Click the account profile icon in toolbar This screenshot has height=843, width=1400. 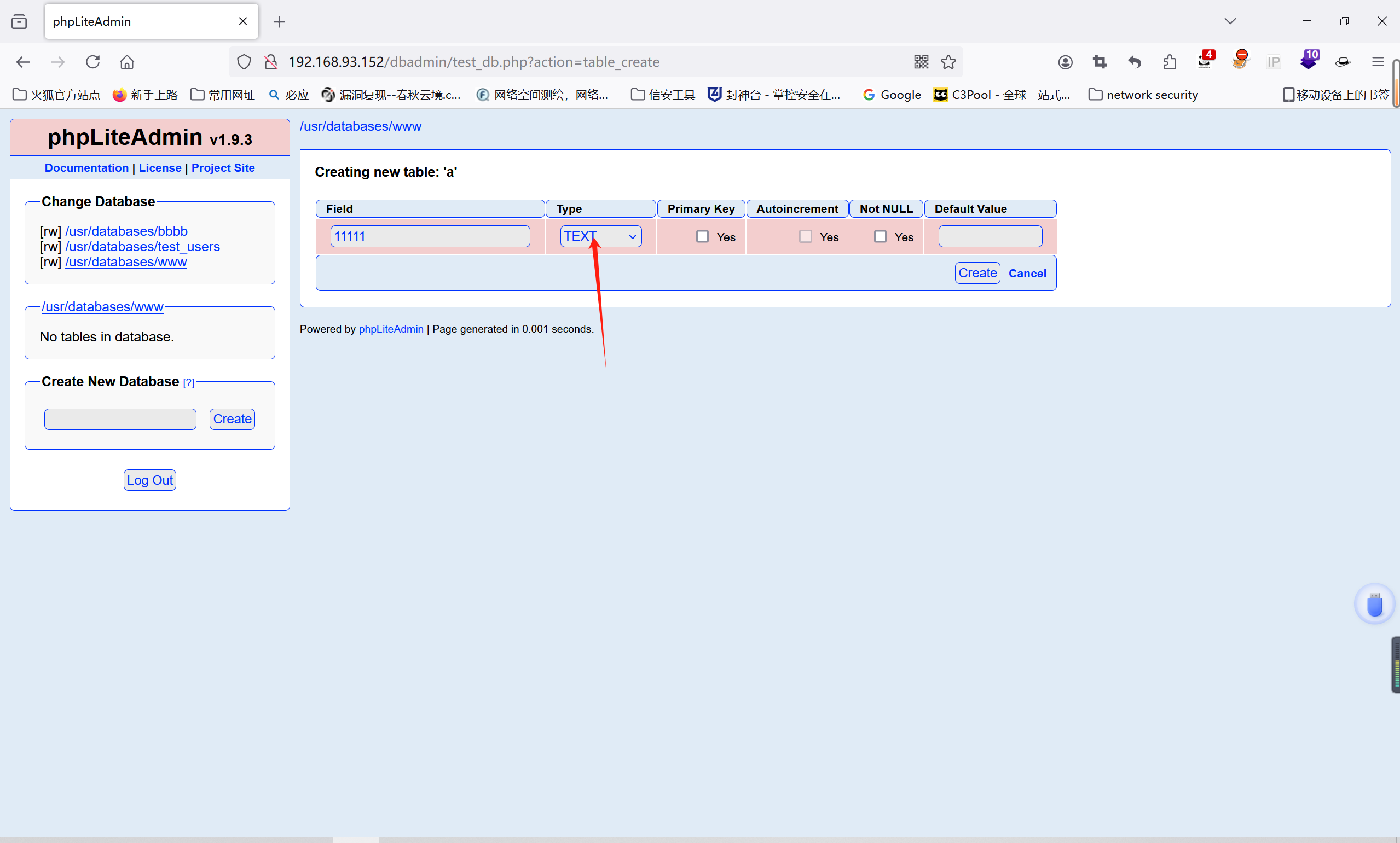pyautogui.click(x=1066, y=62)
